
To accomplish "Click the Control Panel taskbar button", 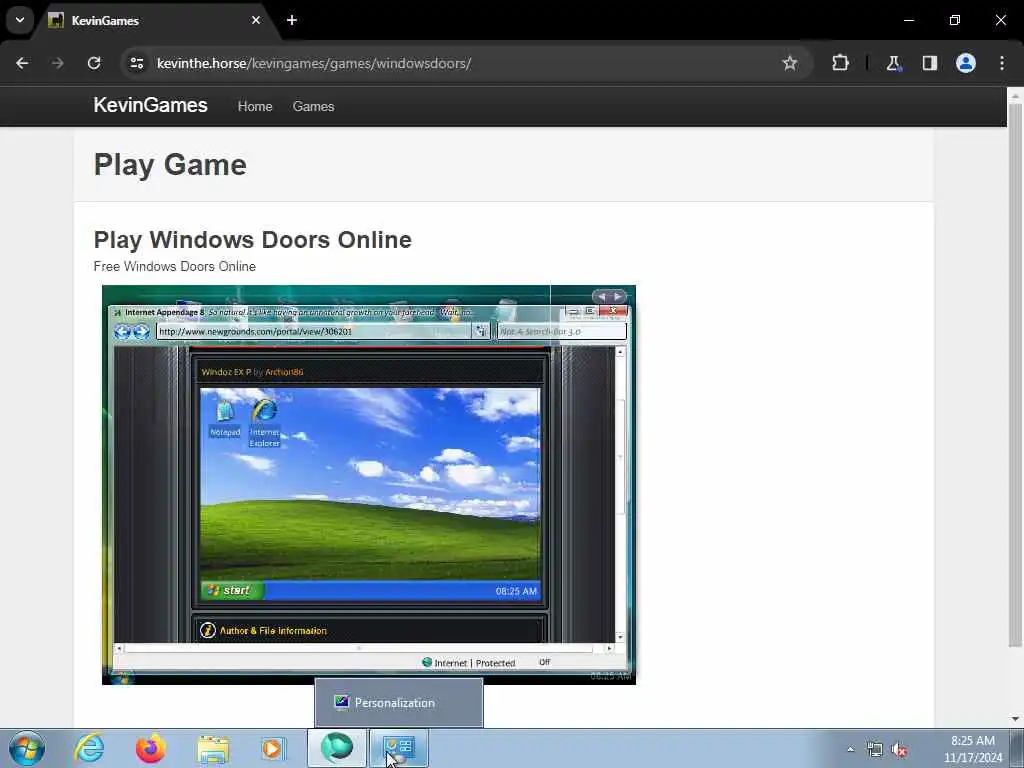I will click(399, 748).
